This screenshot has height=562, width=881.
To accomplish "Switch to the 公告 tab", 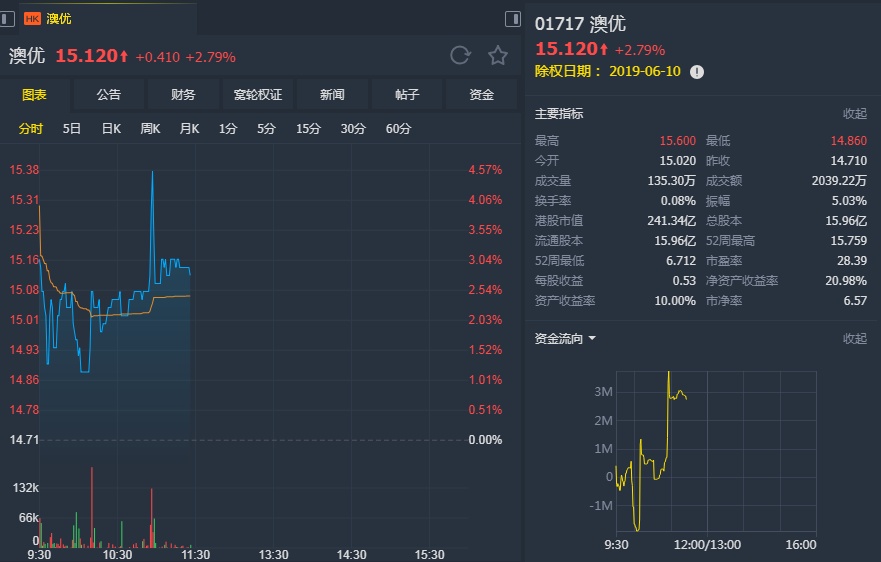I will point(109,95).
